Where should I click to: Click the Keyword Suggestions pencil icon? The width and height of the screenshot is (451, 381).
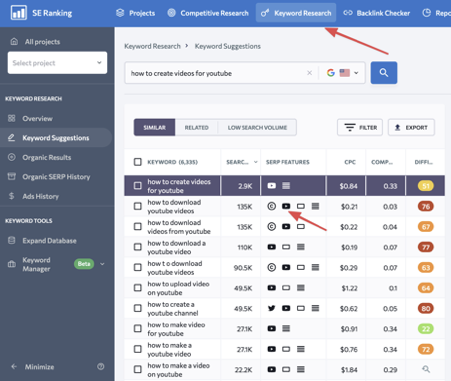[x=12, y=138]
